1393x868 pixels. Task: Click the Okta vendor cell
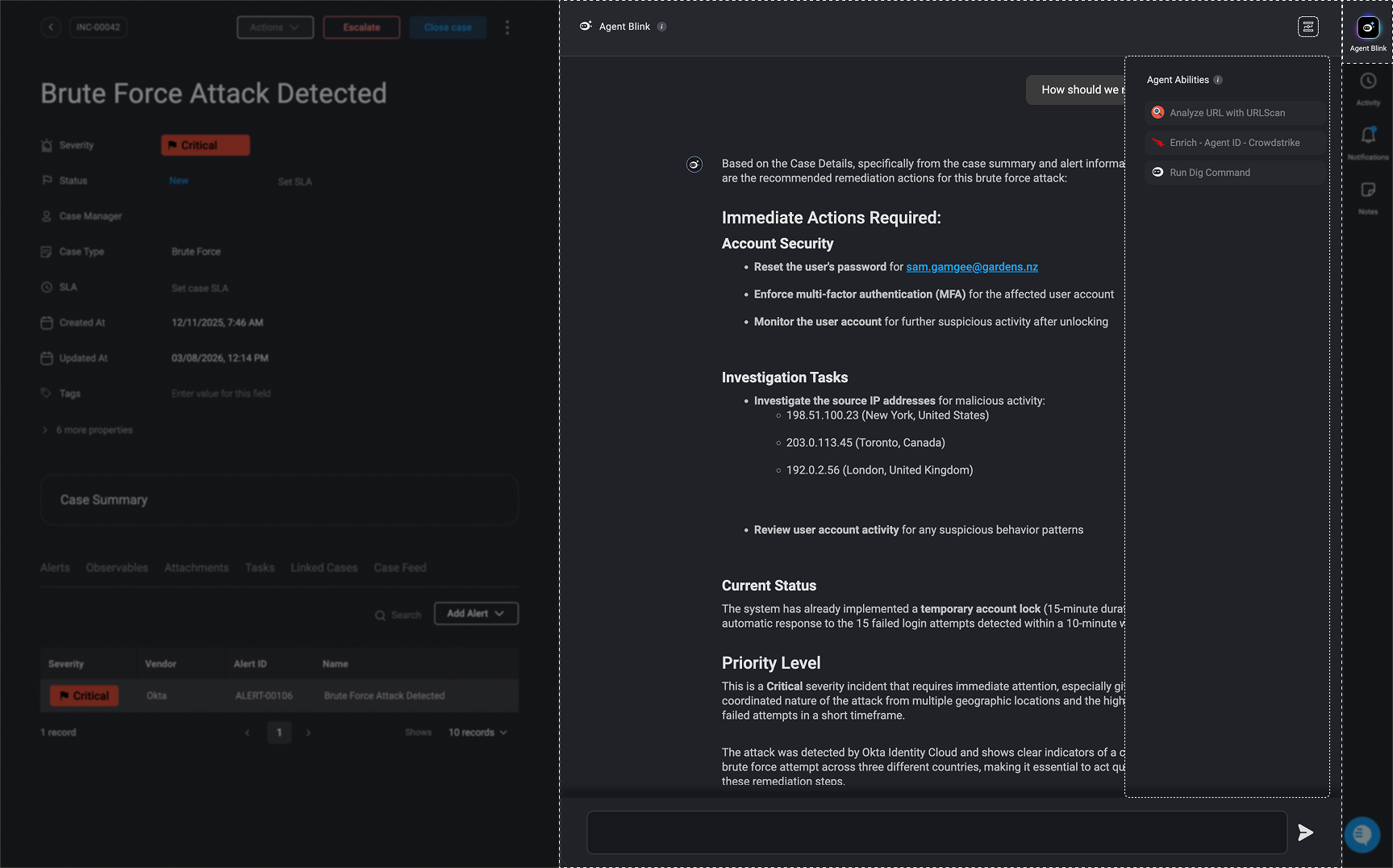point(156,695)
